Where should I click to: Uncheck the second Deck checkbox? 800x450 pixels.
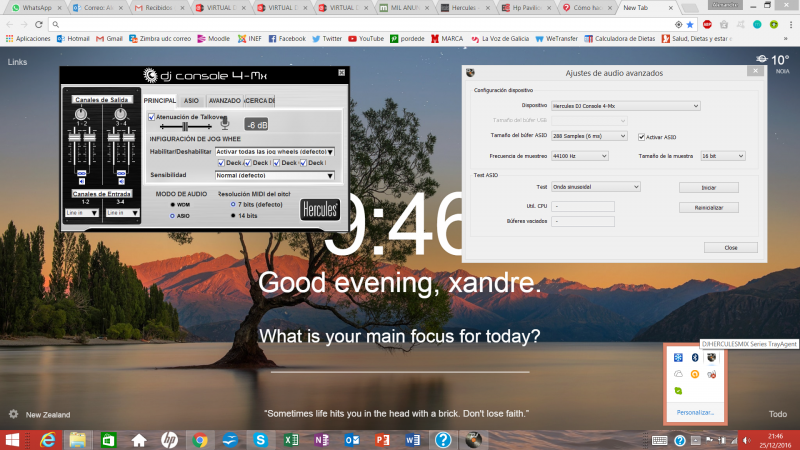pos(247,163)
